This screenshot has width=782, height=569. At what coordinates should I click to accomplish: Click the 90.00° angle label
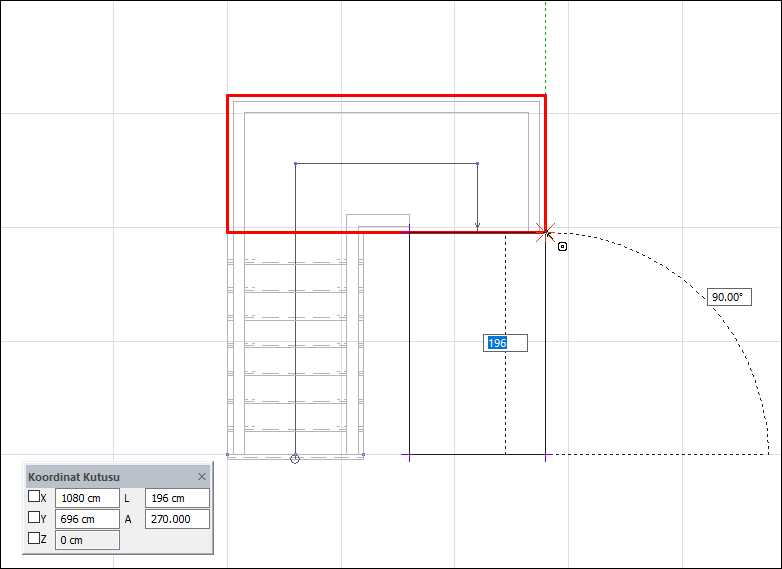(x=729, y=297)
